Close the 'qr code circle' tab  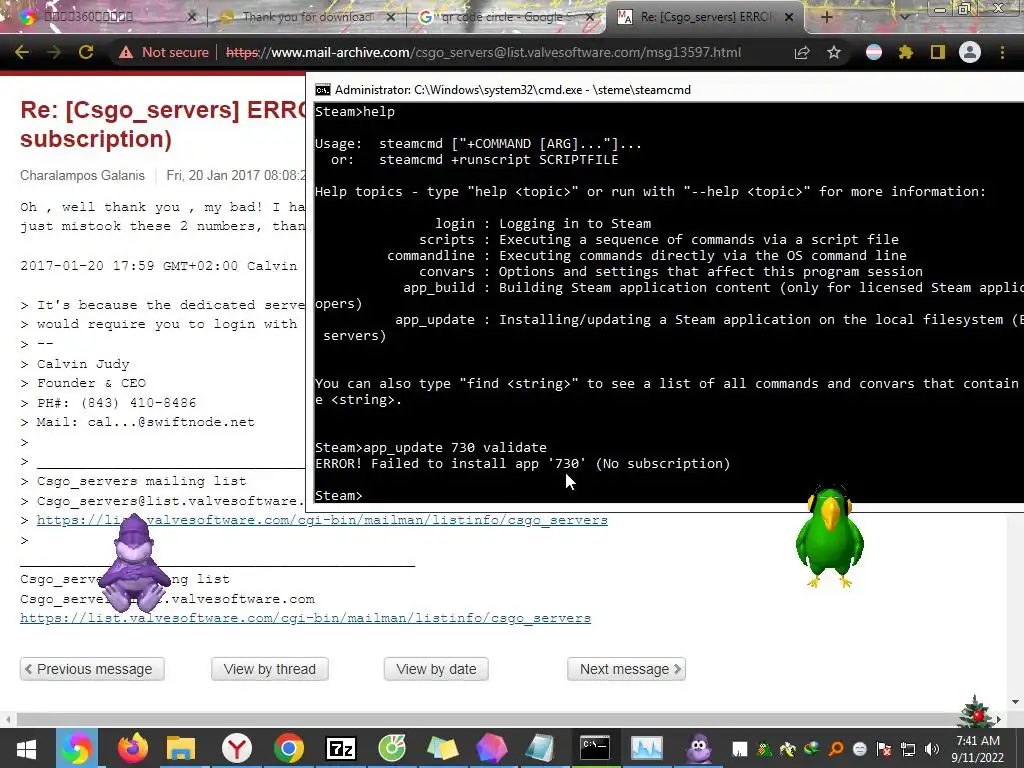[590, 17]
